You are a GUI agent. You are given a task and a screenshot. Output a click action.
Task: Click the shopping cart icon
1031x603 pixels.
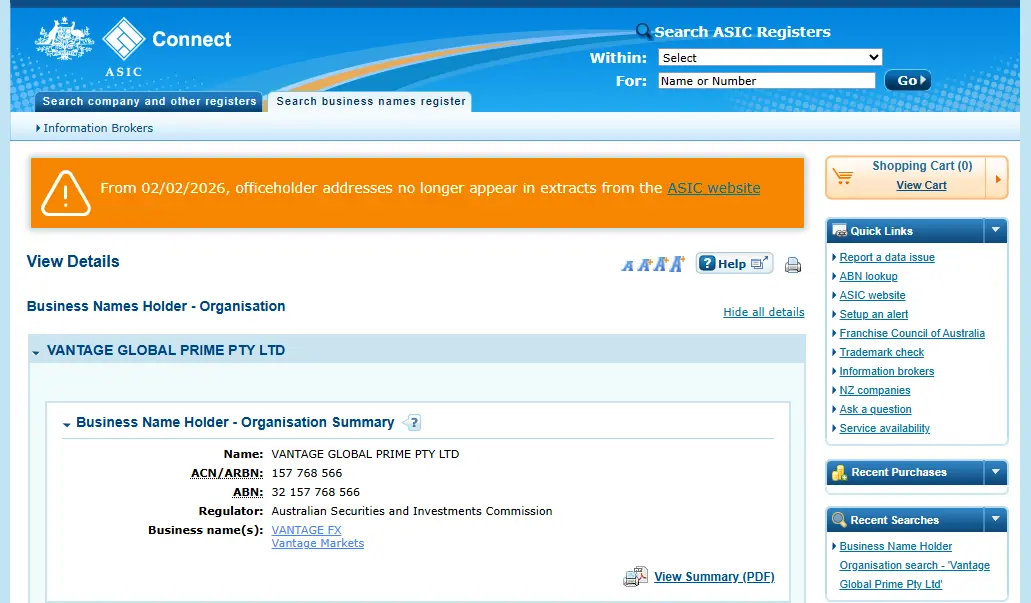[x=842, y=176]
